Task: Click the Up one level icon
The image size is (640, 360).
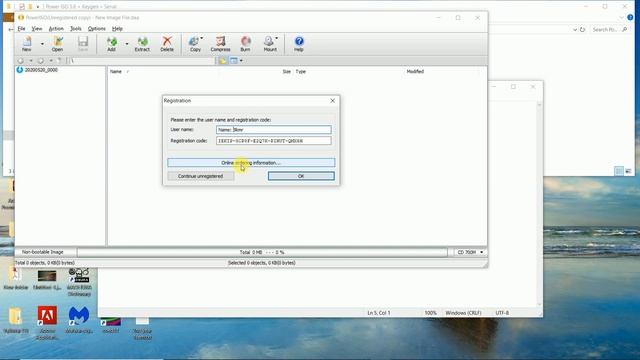Action: pyautogui.click(x=60, y=61)
